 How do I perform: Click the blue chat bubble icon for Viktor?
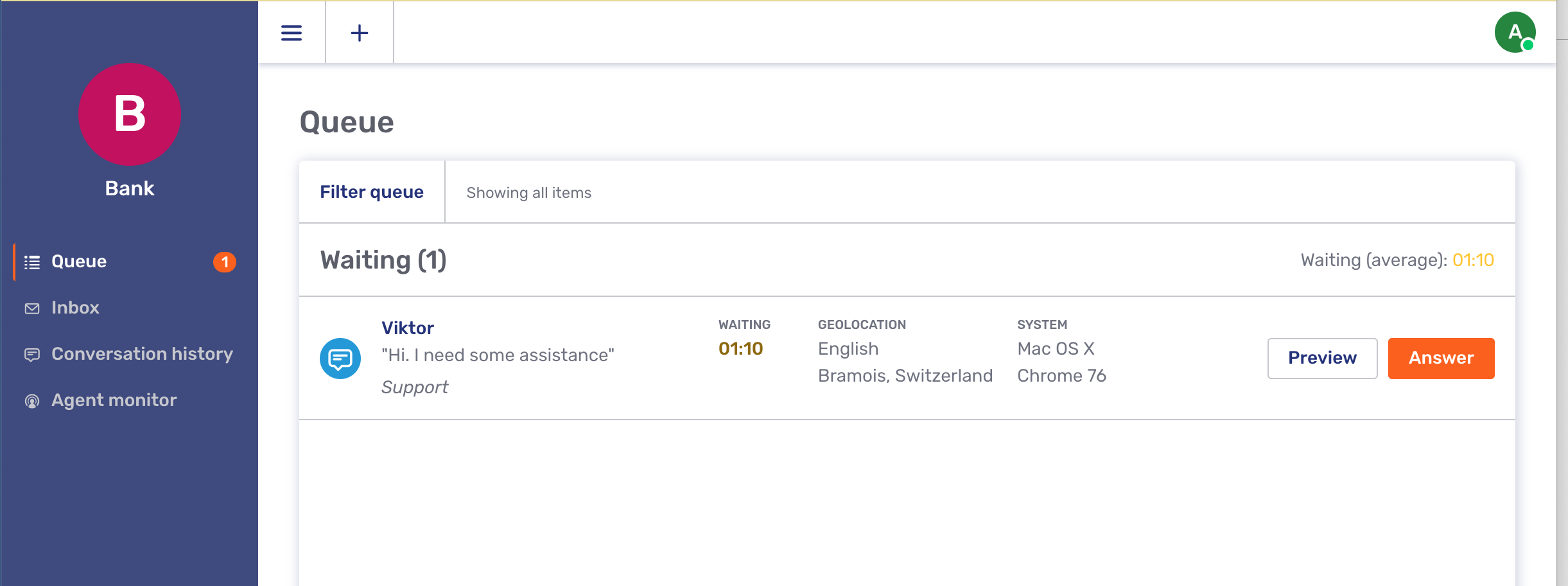coord(340,359)
